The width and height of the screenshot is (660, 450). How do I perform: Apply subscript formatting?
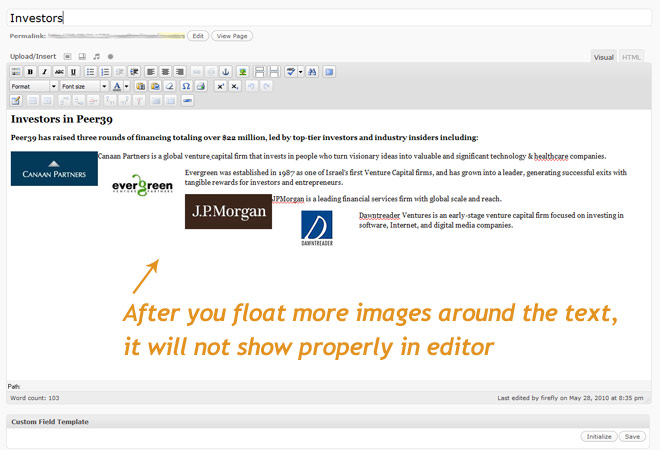click(x=235, y=86)
